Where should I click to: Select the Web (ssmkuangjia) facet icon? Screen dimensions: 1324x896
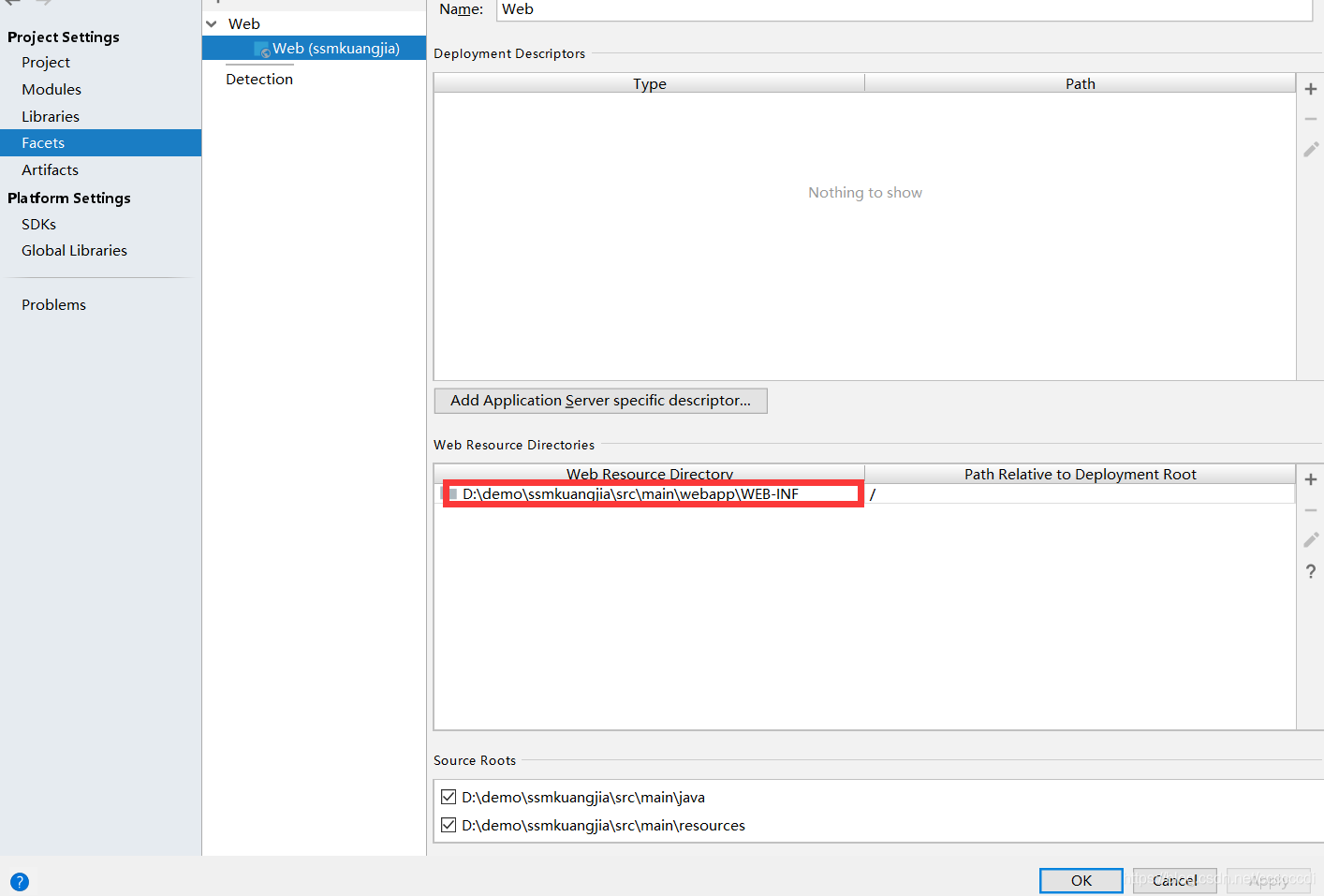[x=263, y=50]
